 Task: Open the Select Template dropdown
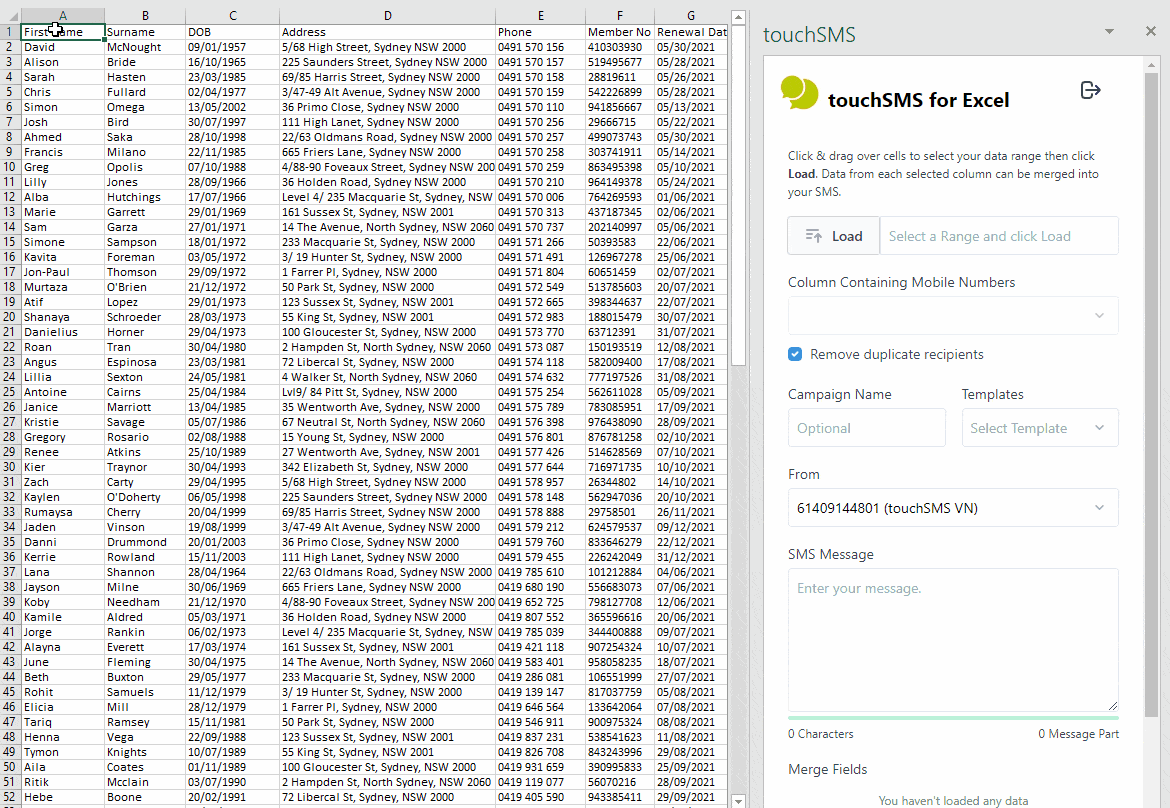1039,428
